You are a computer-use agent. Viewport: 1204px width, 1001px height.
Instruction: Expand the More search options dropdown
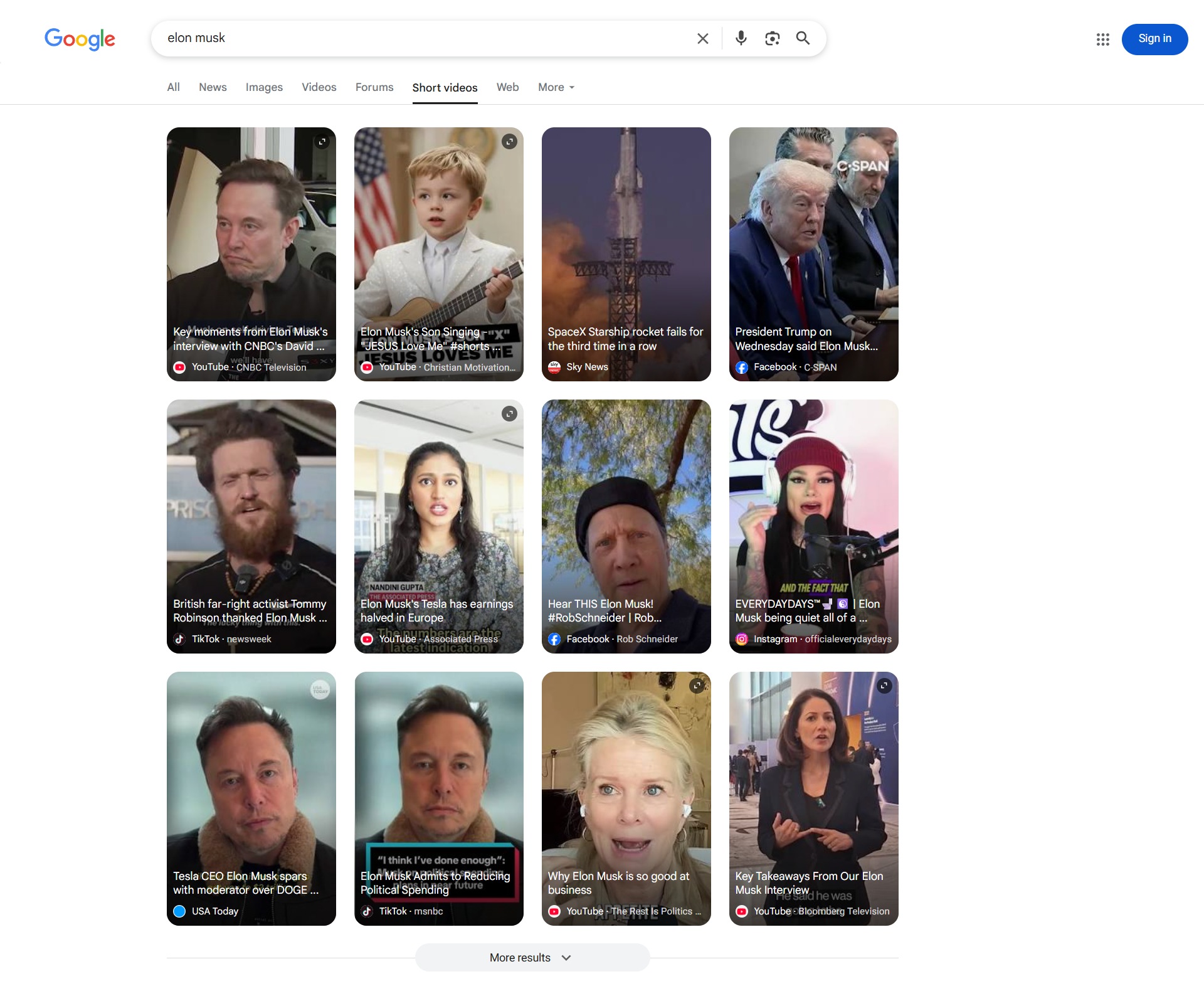click(556, 87)
